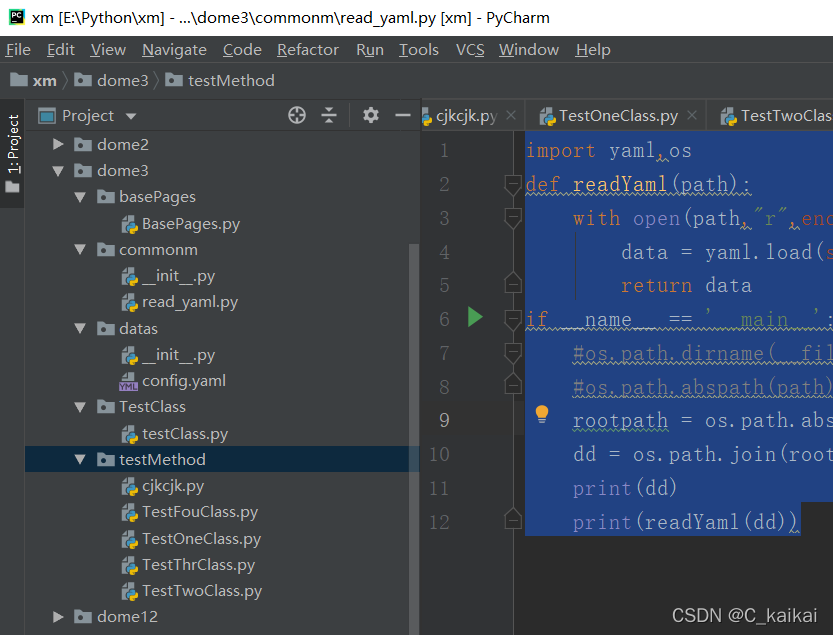Click fold end marker at line 12

point(513,519)
